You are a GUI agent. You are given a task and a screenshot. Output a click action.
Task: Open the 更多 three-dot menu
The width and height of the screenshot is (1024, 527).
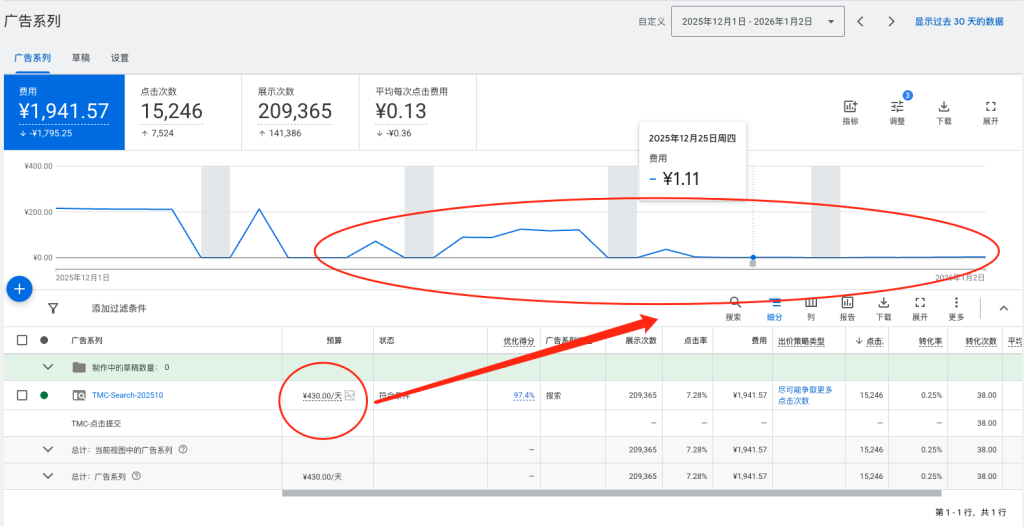click(956, 302)
